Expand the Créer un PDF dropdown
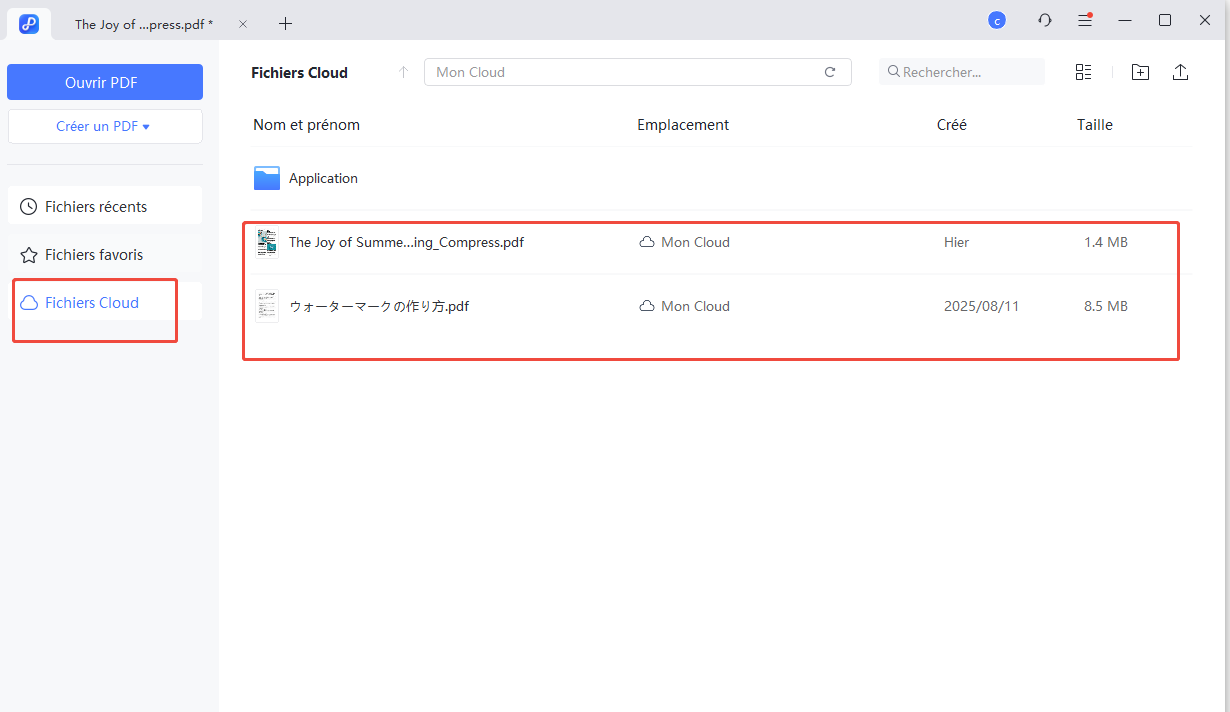The width and height of the screenshot is (1230, 712). 104,126
